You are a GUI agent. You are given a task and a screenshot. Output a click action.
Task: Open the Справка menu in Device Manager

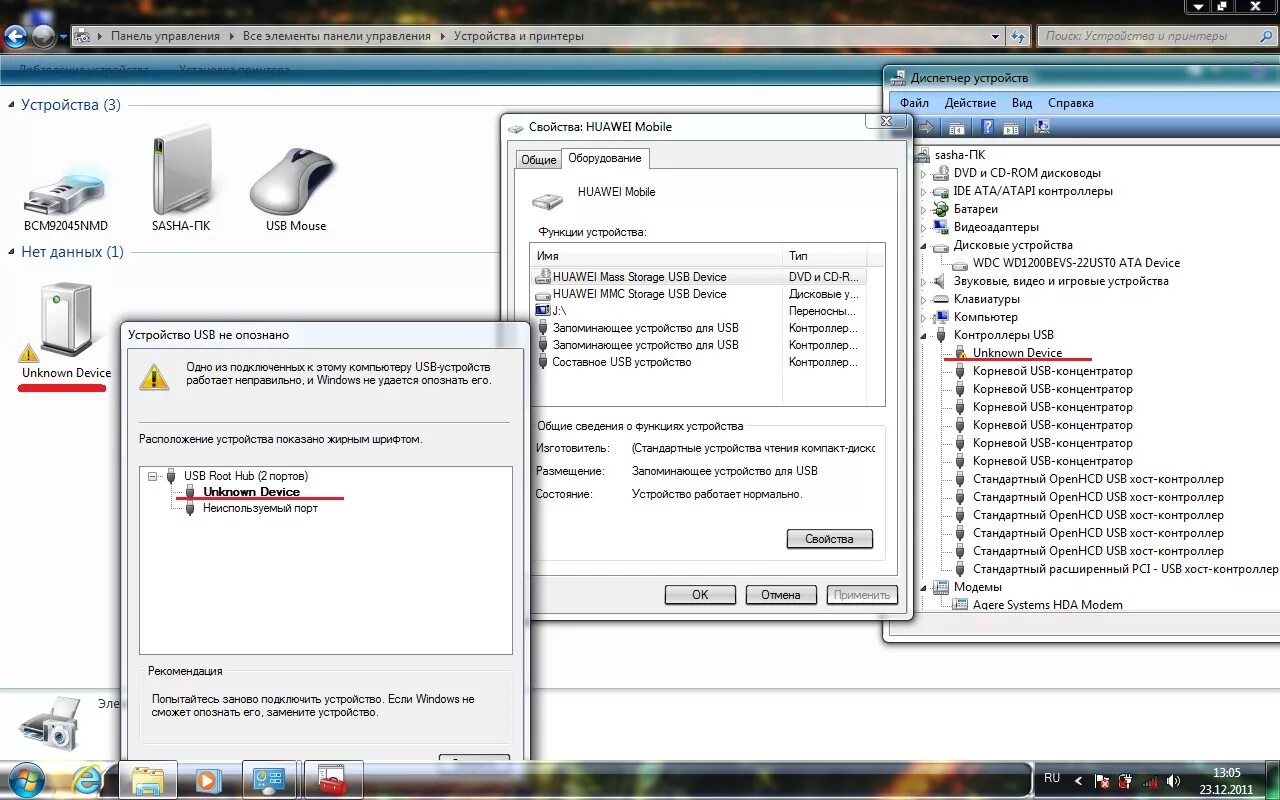(1071, 103)
